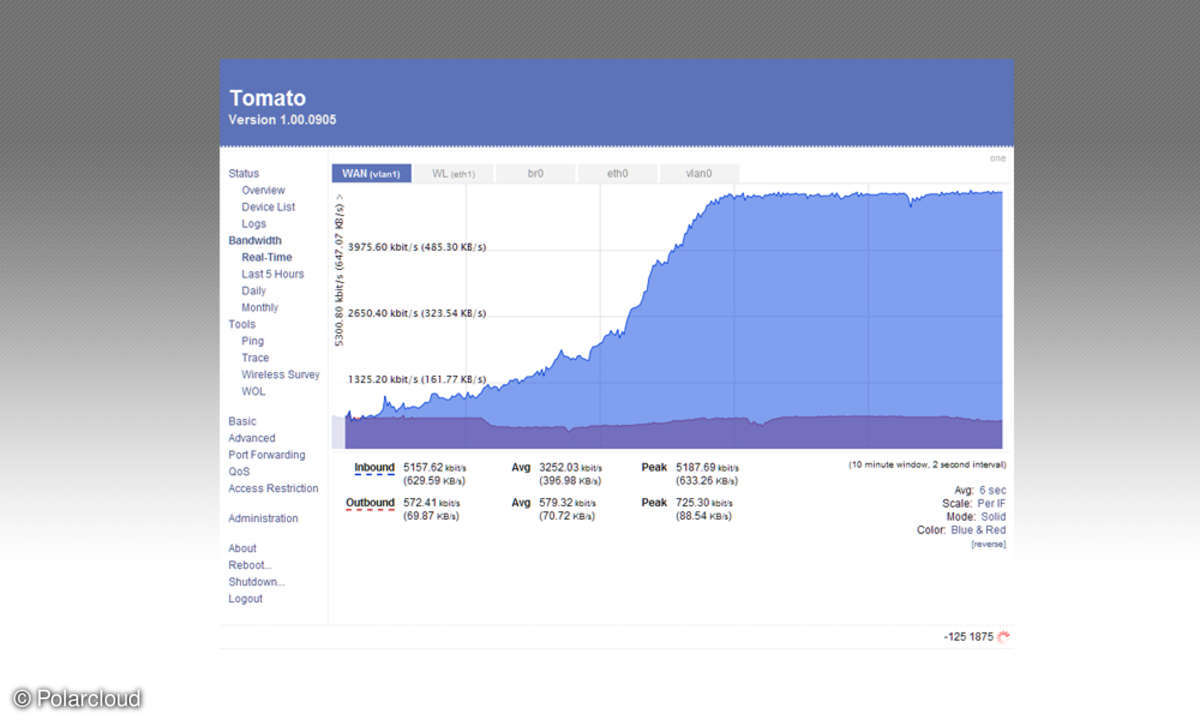The height and width of the screenshot is (720, 1200).
Task: Click the Version 1.00.0905 text
Action: 283,120
